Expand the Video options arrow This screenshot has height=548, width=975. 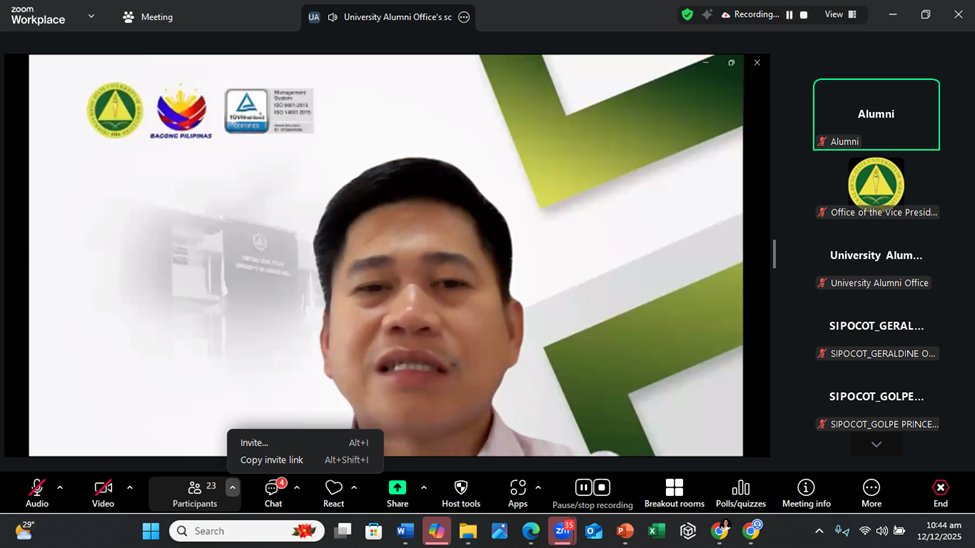(x=129, y=488)
